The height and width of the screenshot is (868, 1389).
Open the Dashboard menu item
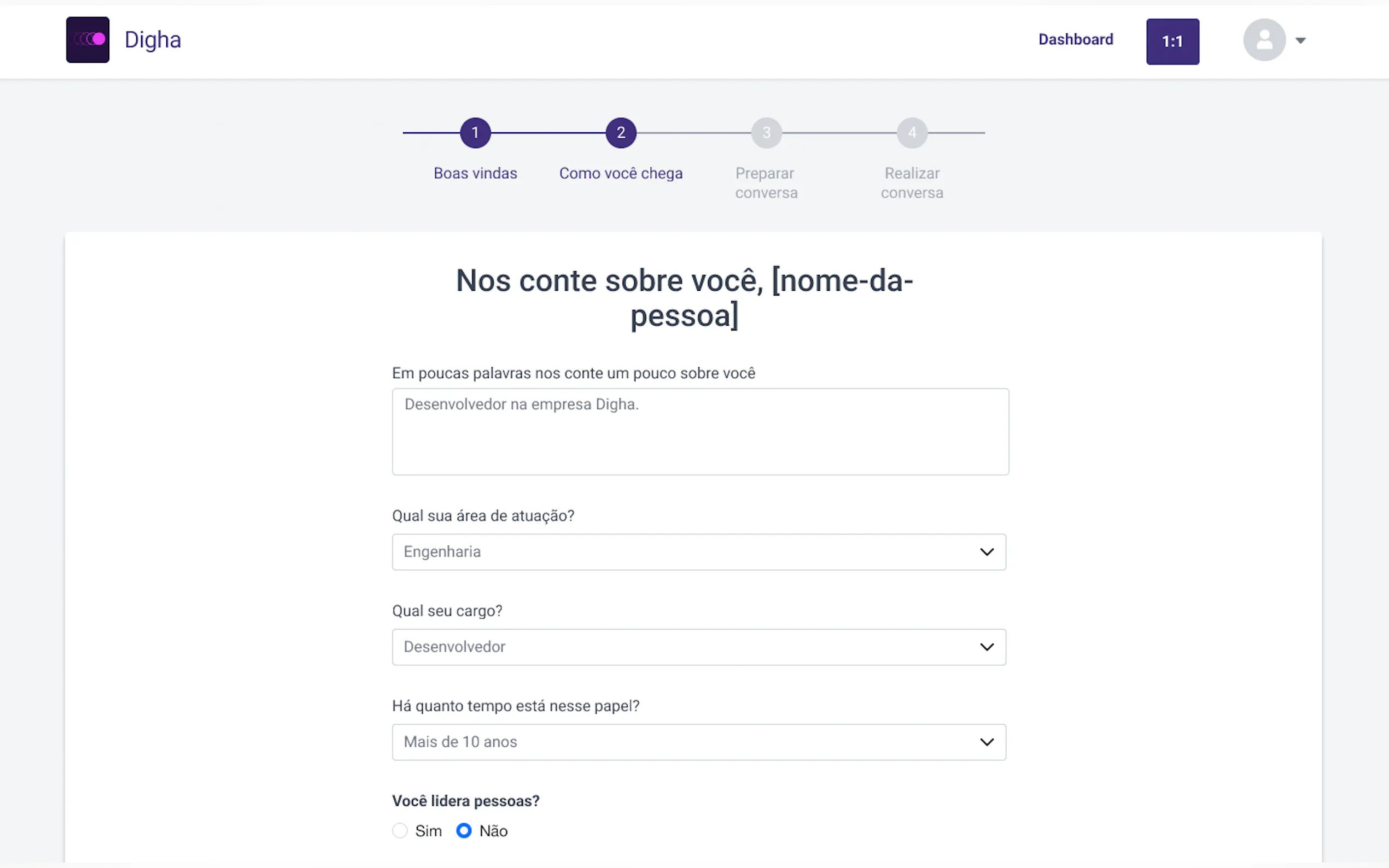[1076, 39]
